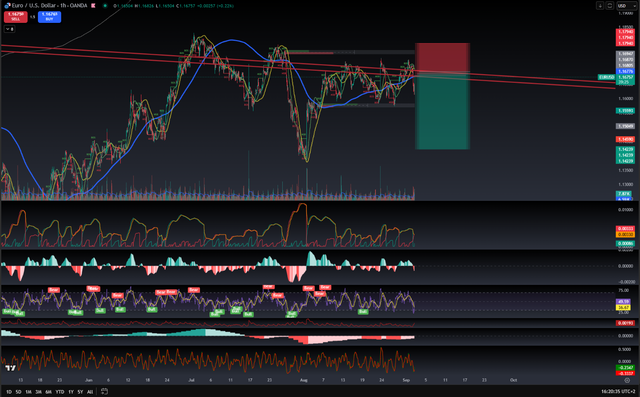Click the 7.87K volume value label
Viewport: 640px width, 397px height.
tap(624, 194)
